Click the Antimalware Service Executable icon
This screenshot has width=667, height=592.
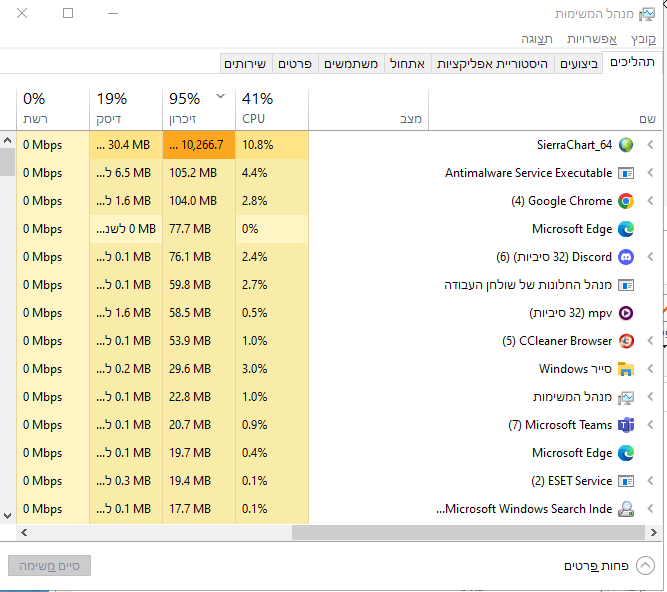626,173
